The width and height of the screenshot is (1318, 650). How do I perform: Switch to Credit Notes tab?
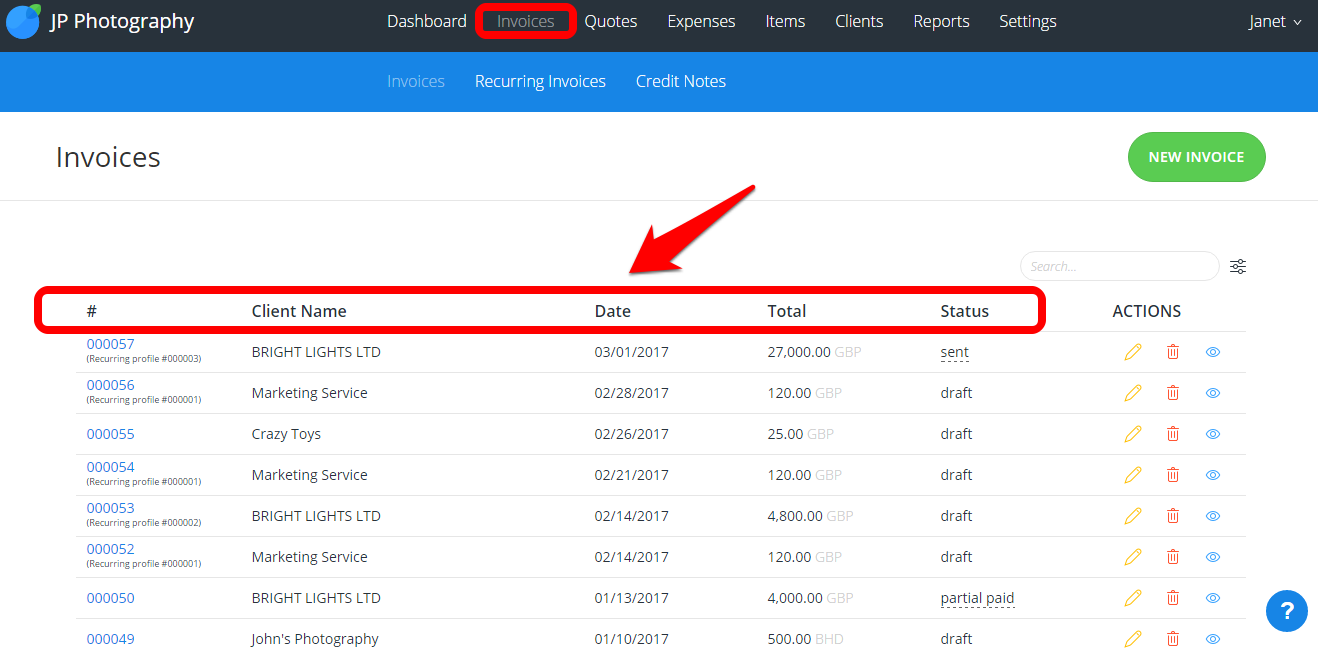[681, 81]
